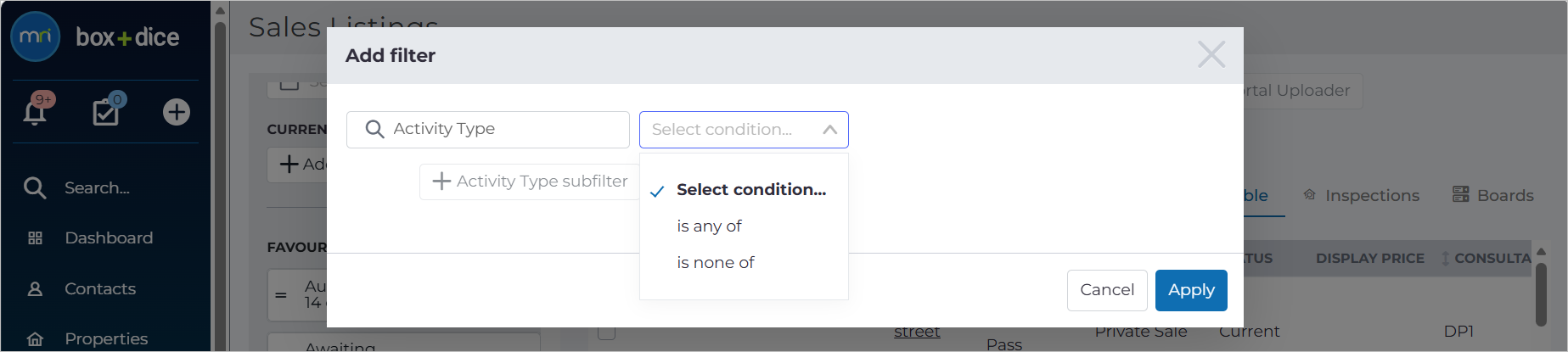Click the mri logo icon

click(36, 36)
